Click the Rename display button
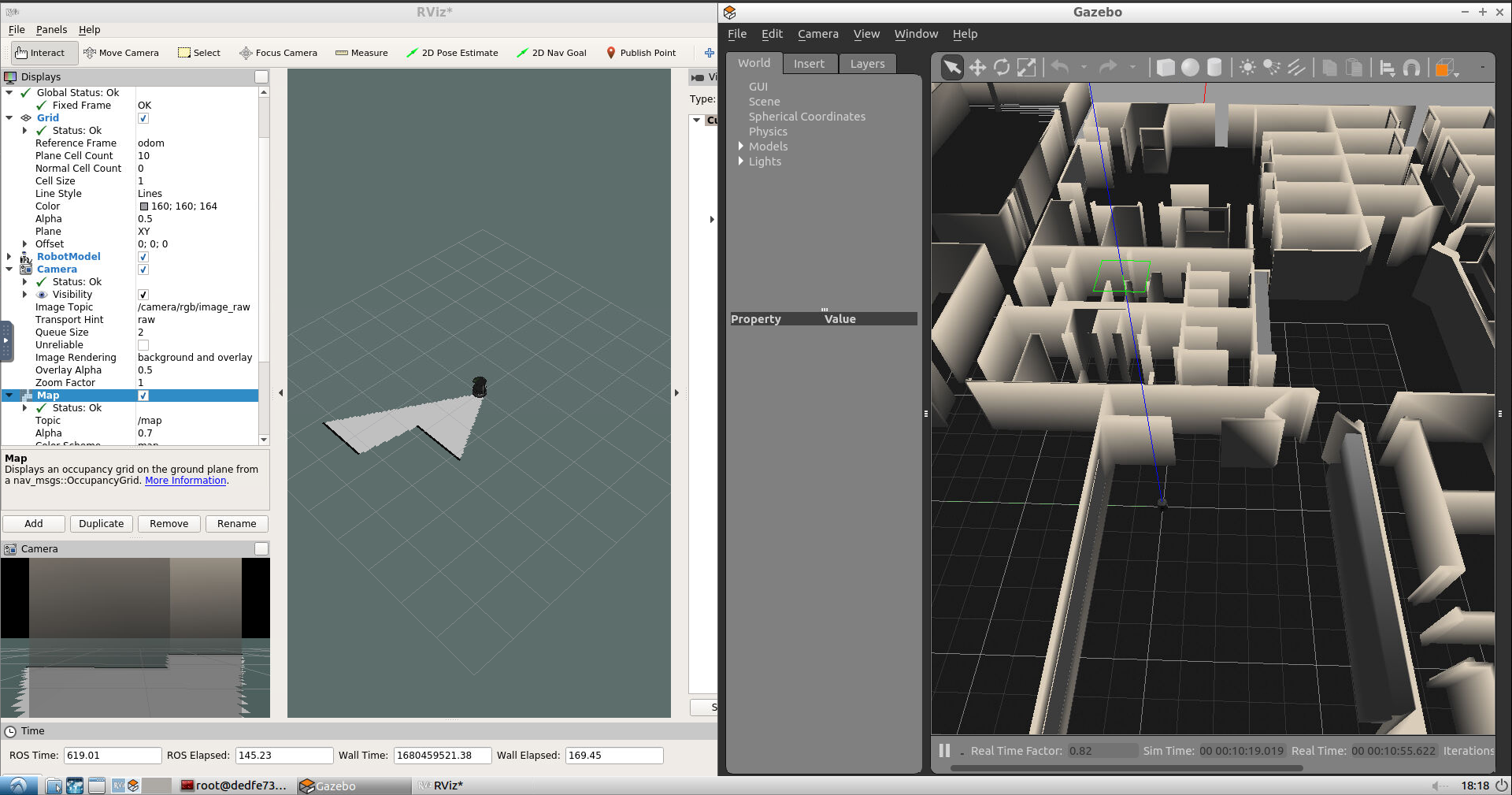Image resolution: width=1512 pixels, height=795 pixels. tap(237, 524)
